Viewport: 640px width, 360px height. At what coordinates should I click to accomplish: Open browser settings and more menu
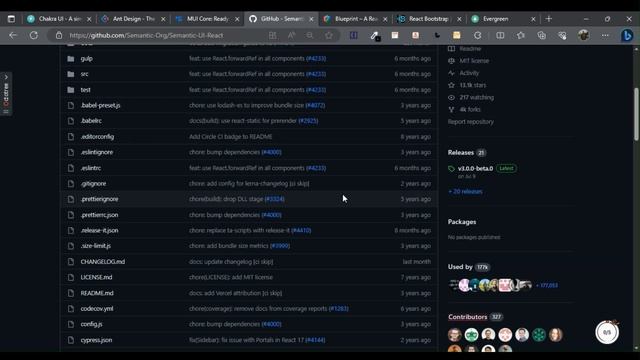(x=605, y=36)
